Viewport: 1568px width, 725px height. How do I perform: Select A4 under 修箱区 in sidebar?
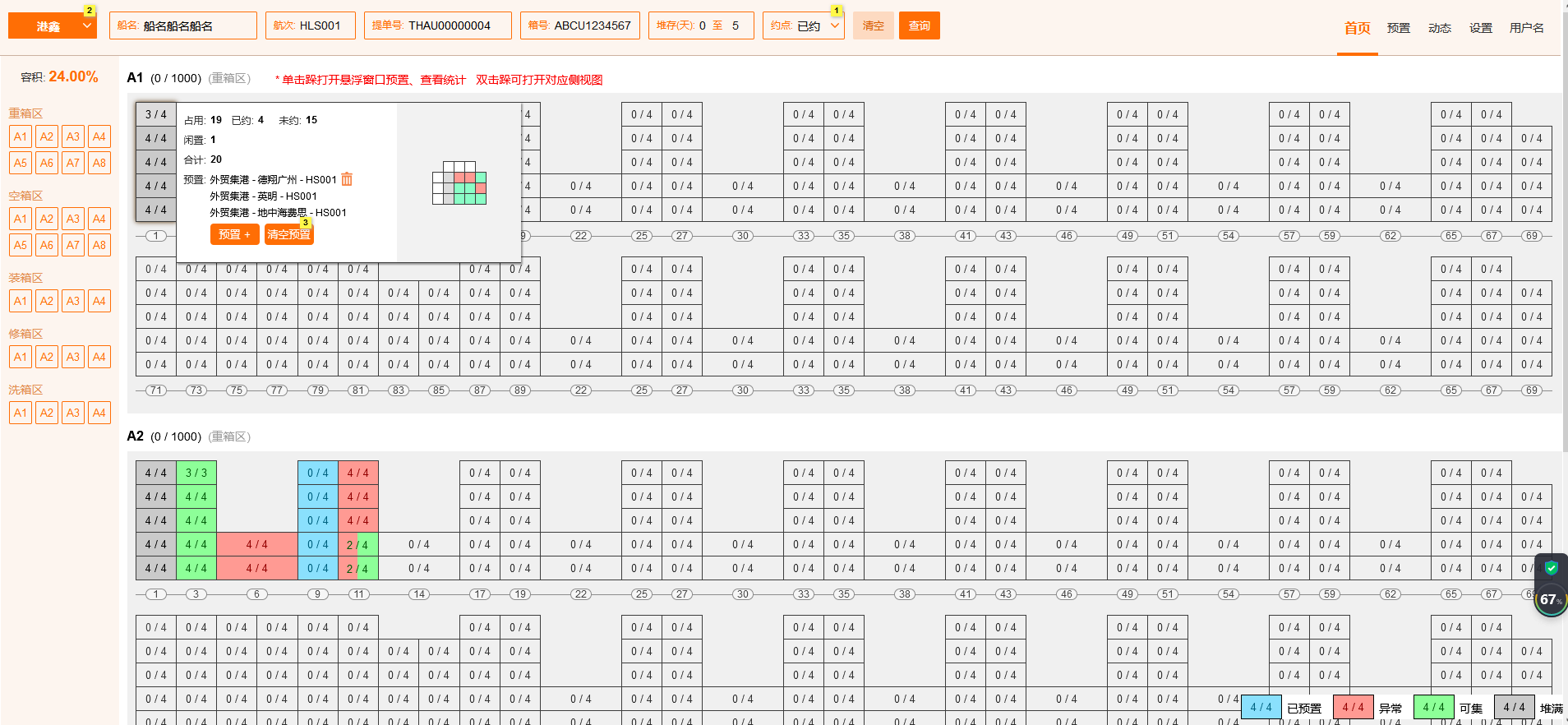(99, 357)
